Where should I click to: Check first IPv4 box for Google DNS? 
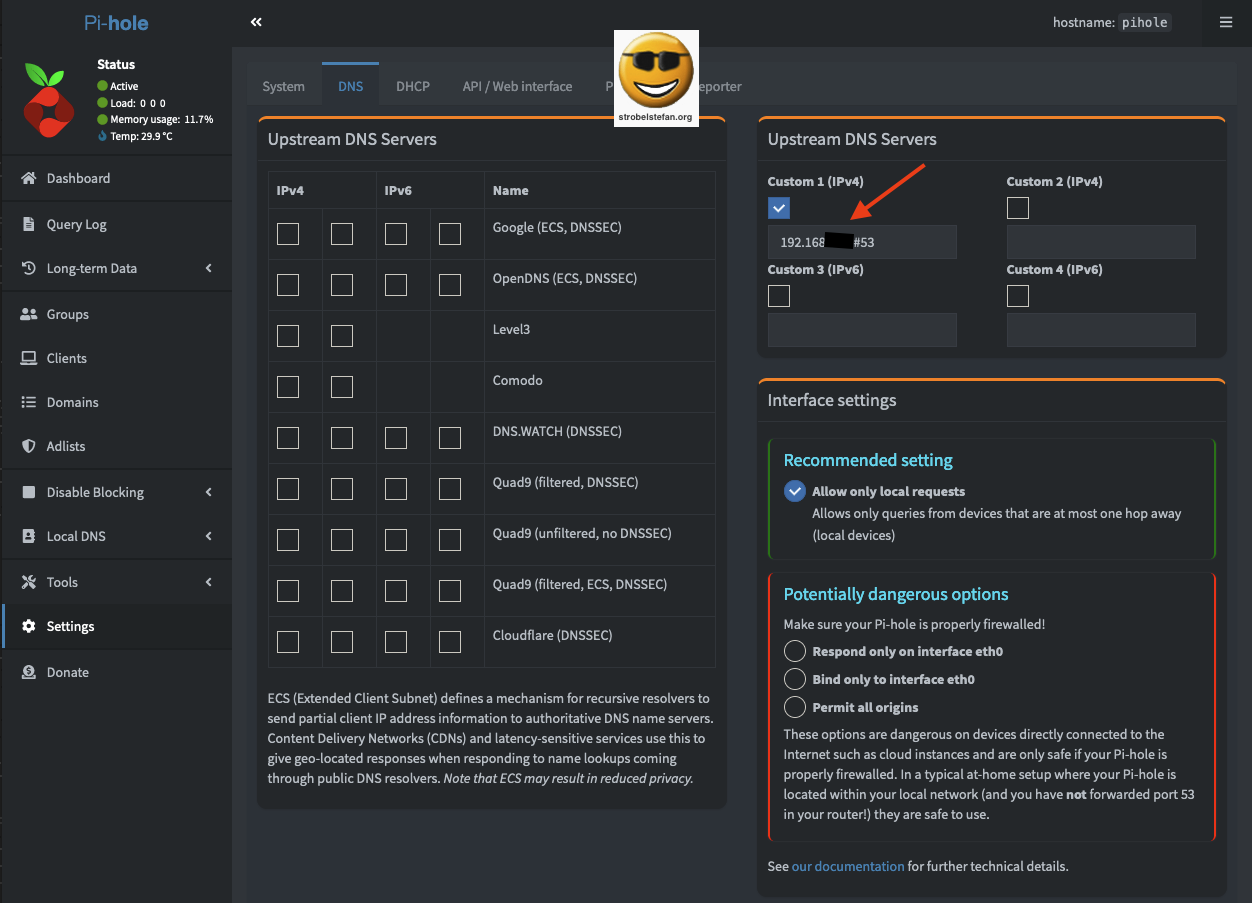pos(288,234)
